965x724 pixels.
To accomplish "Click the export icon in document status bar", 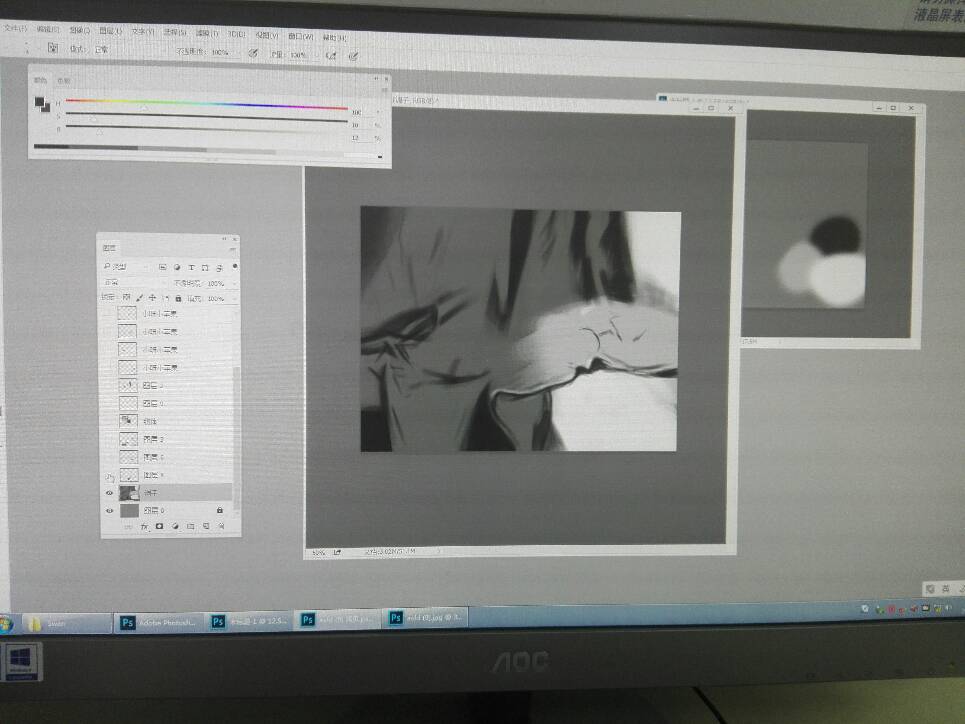I will (337, 553).
